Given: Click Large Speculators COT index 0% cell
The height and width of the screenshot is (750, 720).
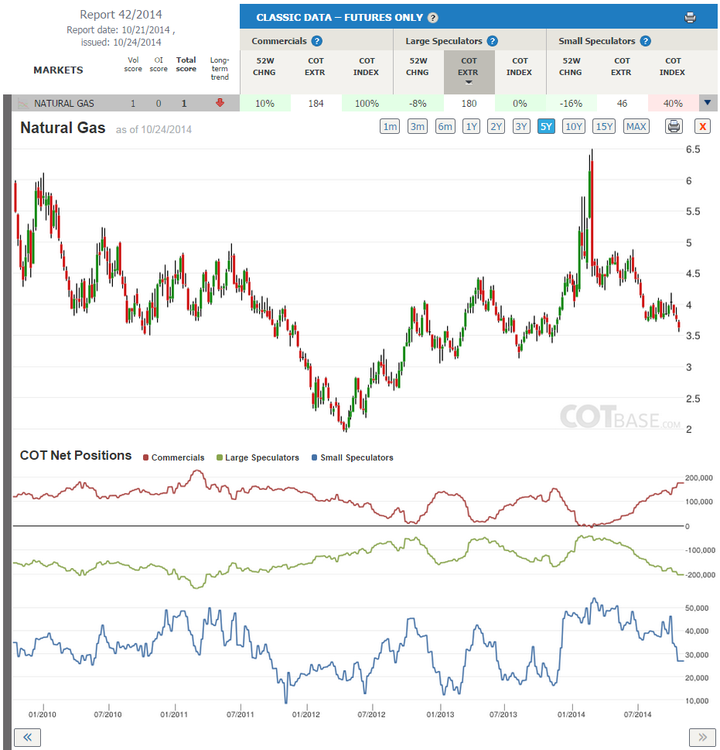Looking at the screenshot, I should pos(520,103).
